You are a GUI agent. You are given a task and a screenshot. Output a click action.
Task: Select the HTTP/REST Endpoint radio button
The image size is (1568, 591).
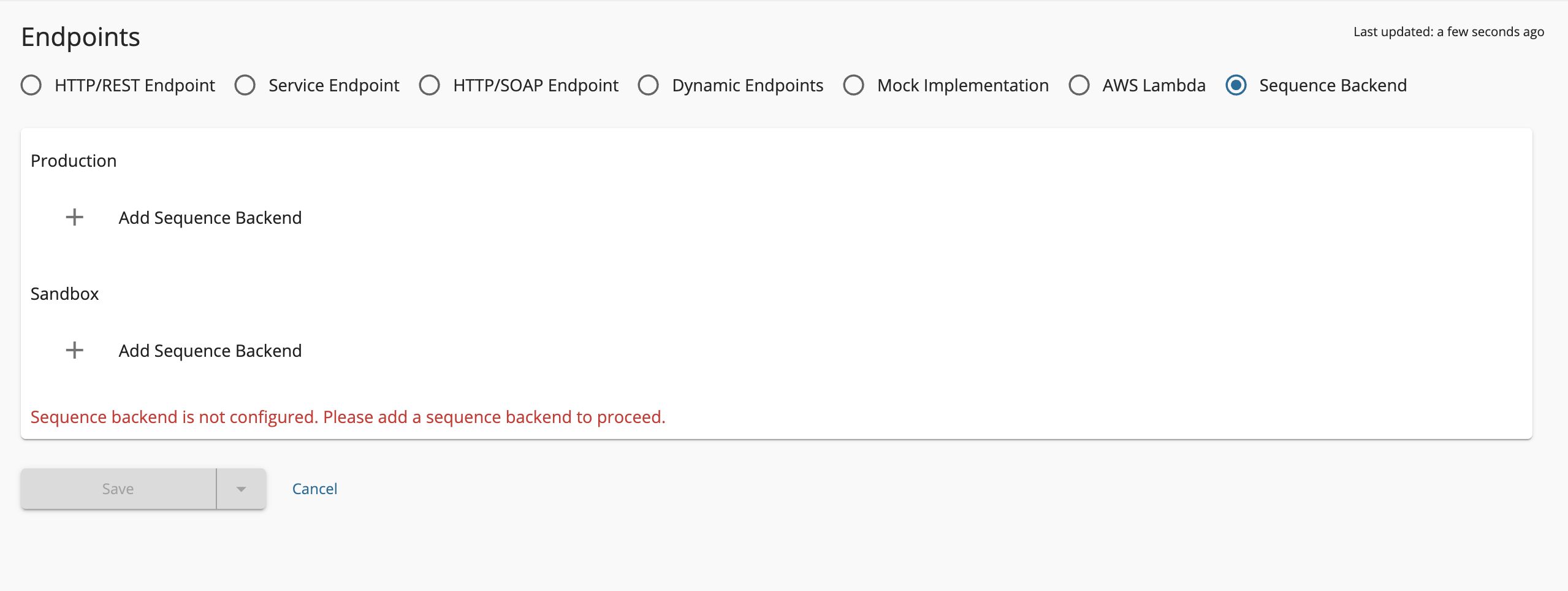coord(31,85)
